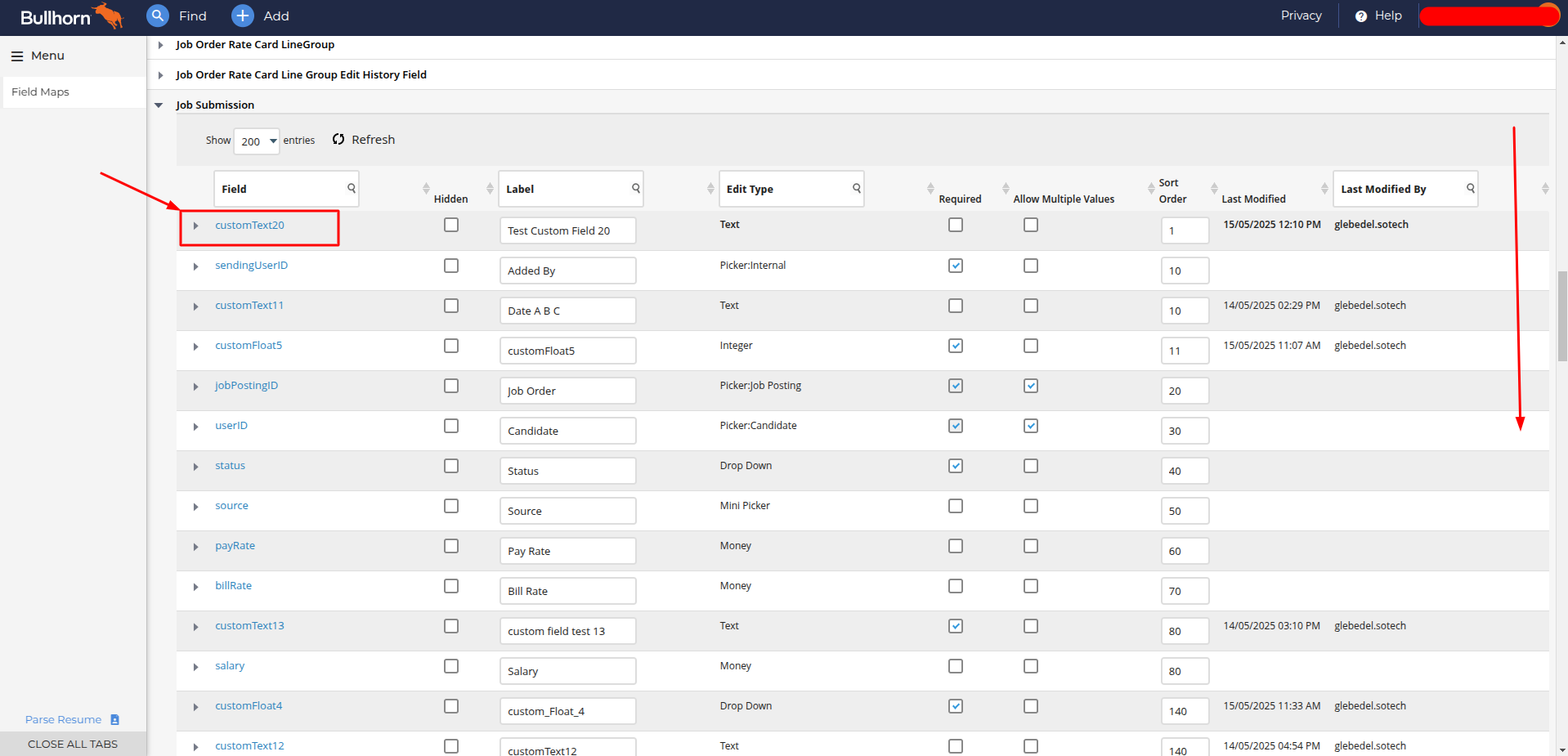Expand Job Order Rate Card LineGroup section
Screen dimensions: 1568x756
(160, 45)
